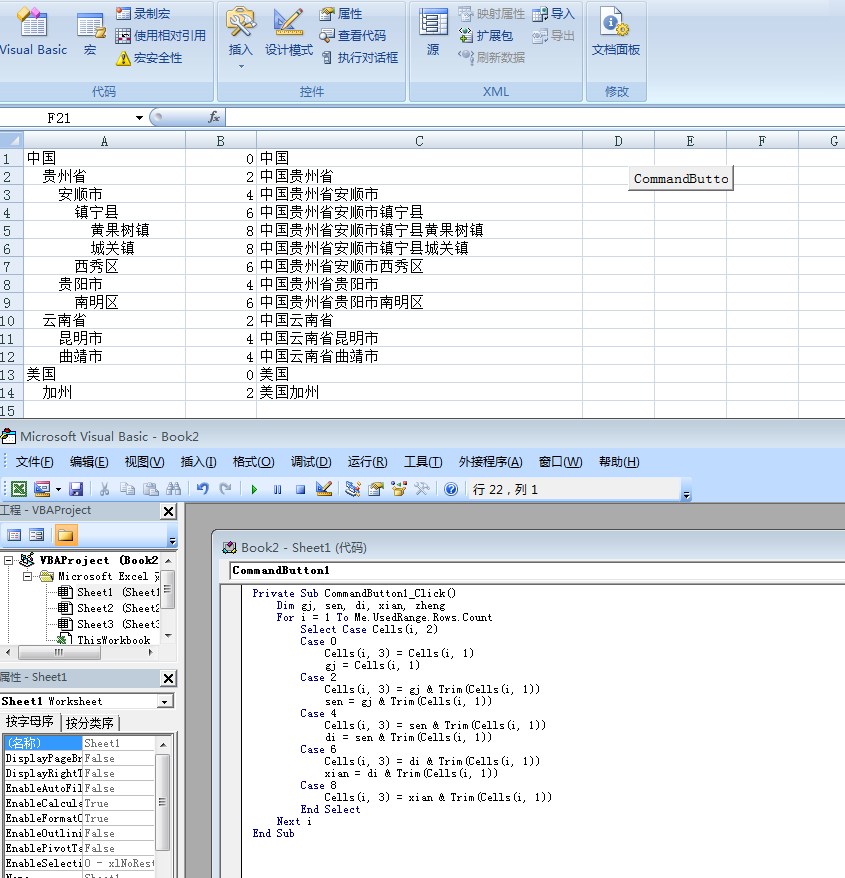
Task: Select ThisWorkbook in the project tree
Action: 104,639
